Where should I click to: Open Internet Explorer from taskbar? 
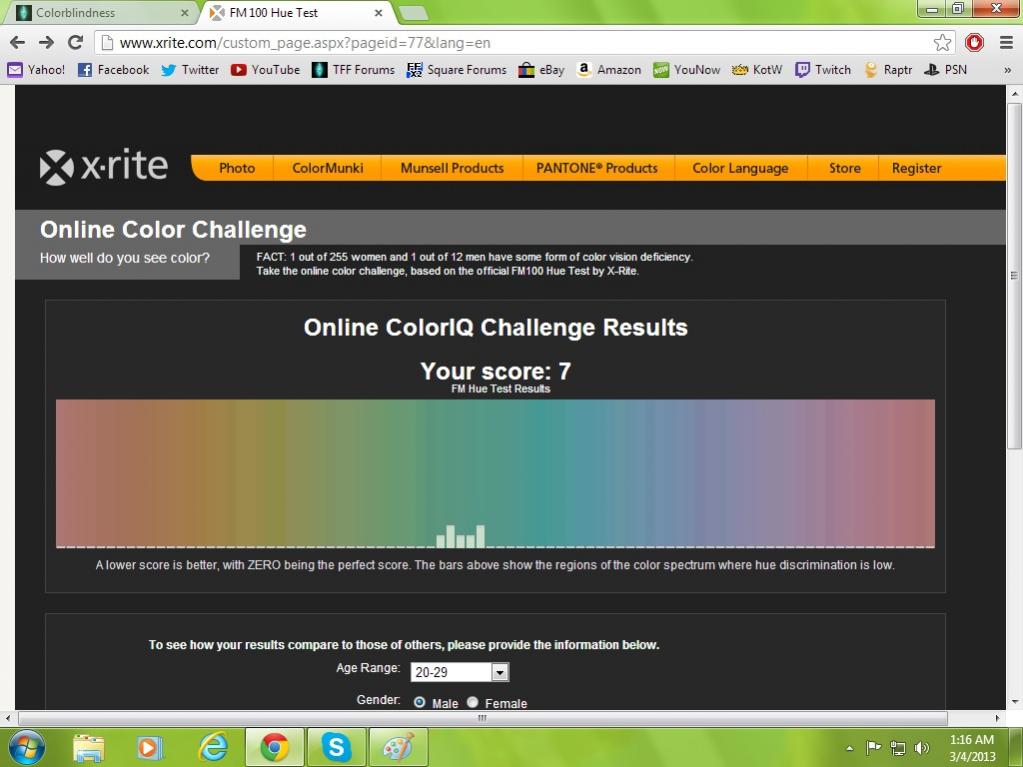point(213,748)
